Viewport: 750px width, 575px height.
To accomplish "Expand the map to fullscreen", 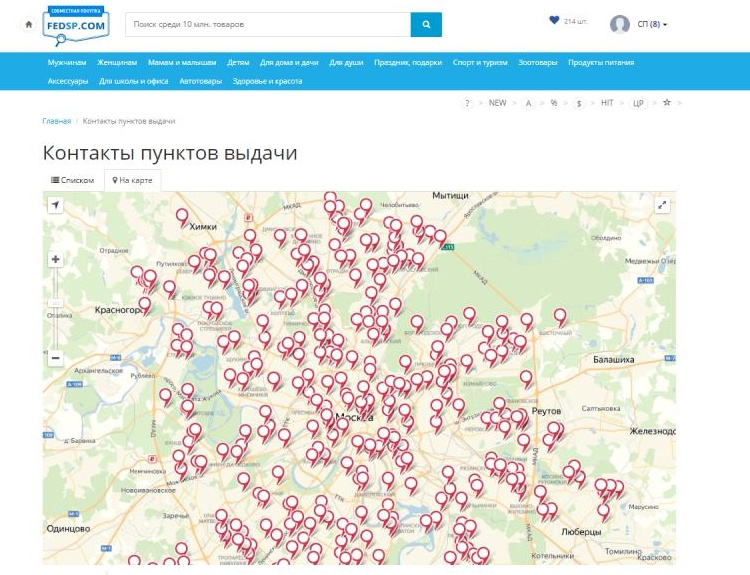I will 662,205.
